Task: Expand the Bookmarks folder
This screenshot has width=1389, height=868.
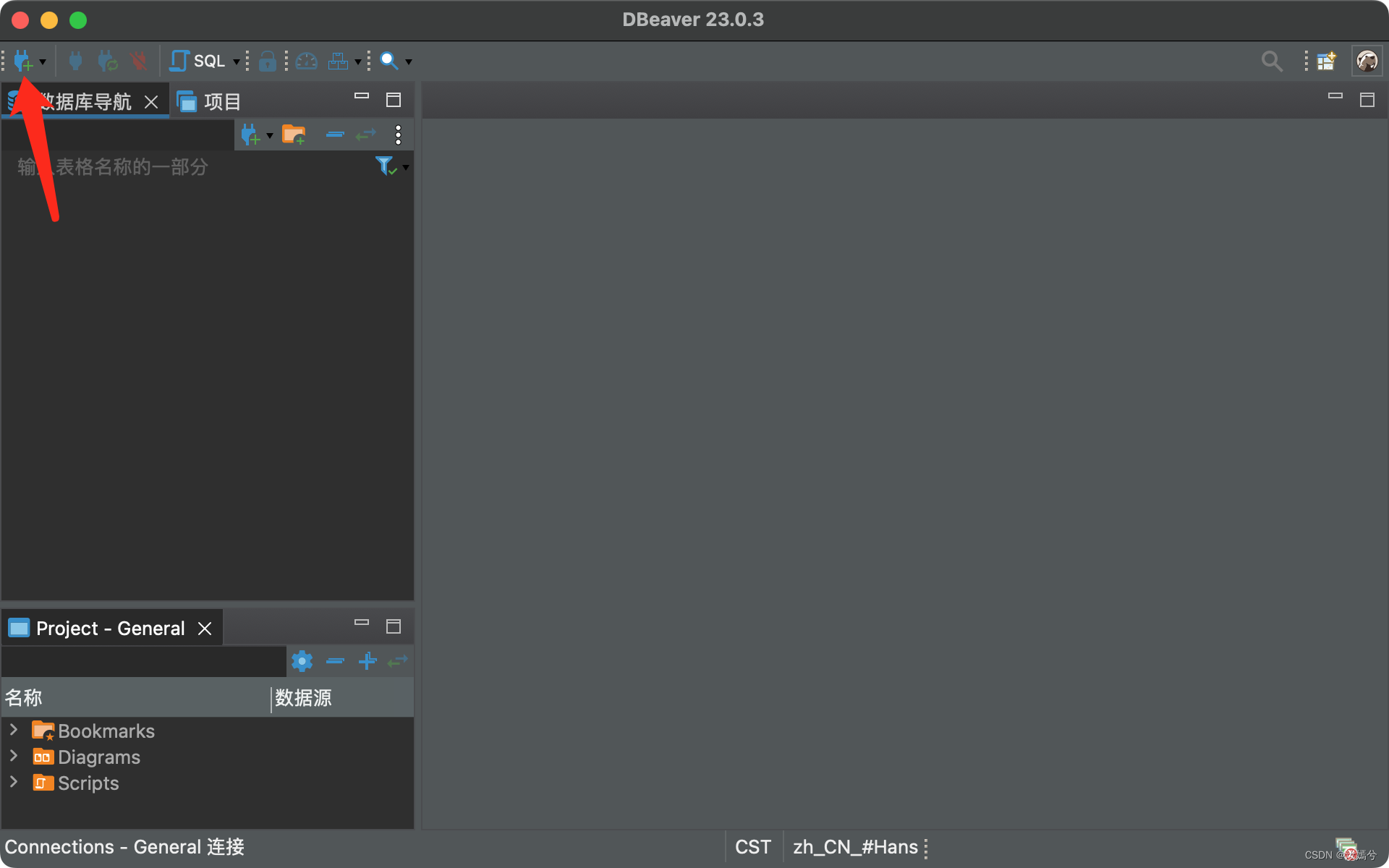Action: point(14,730)
